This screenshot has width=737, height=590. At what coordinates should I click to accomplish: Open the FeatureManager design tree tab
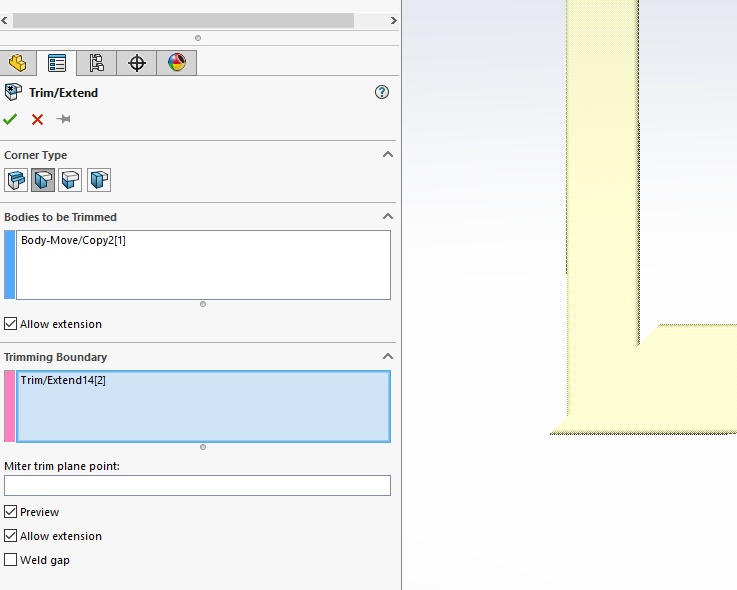(18, 63)
